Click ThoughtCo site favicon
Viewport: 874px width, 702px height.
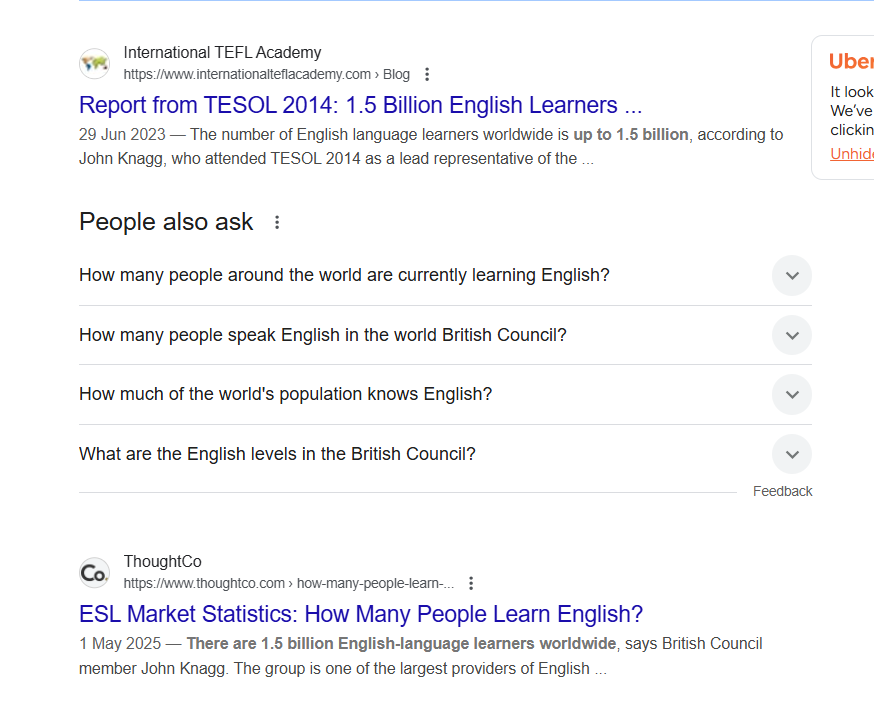(94, 573)
